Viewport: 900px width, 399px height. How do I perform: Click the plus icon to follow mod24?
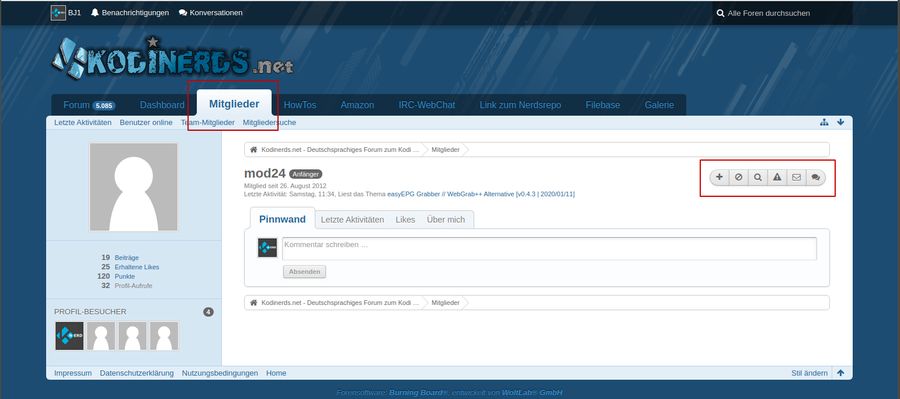[719, 177]
